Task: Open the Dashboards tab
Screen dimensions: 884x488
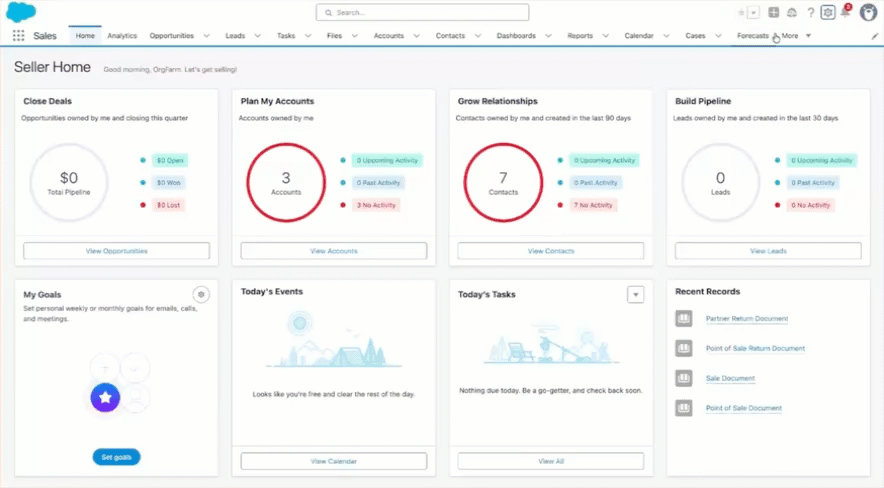Action: 516,36
